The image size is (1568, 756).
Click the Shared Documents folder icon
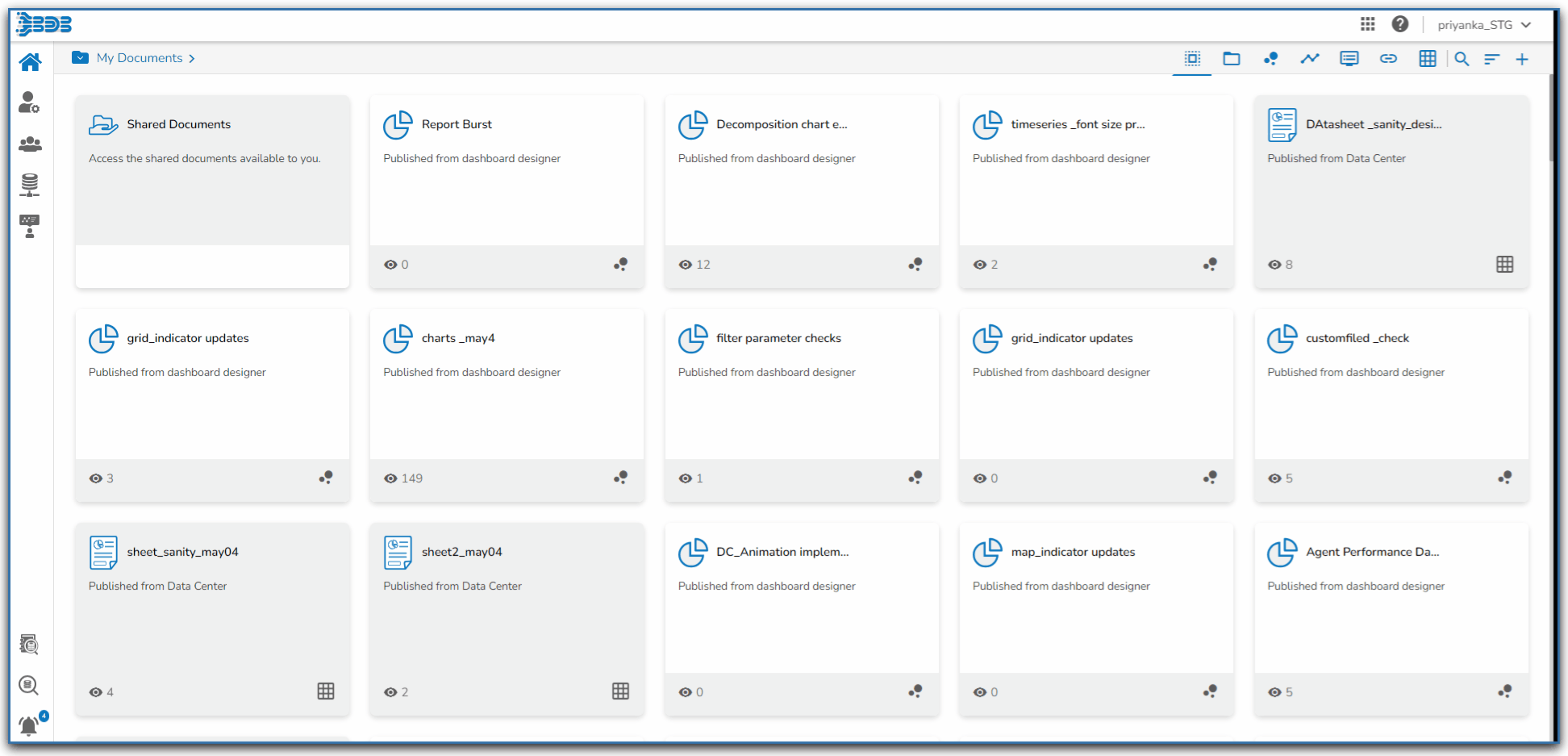click(103, 125)
